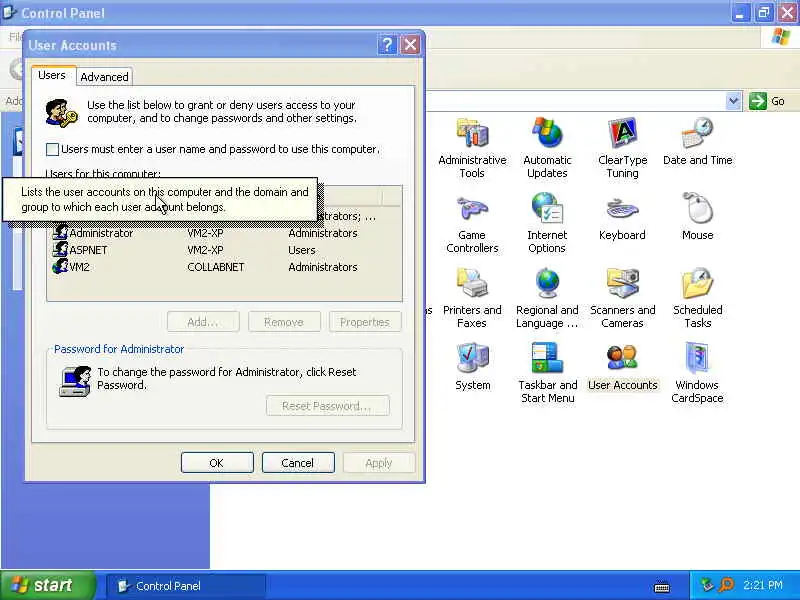
Task: Click the Properties button
Action: (x=365, y=322)
